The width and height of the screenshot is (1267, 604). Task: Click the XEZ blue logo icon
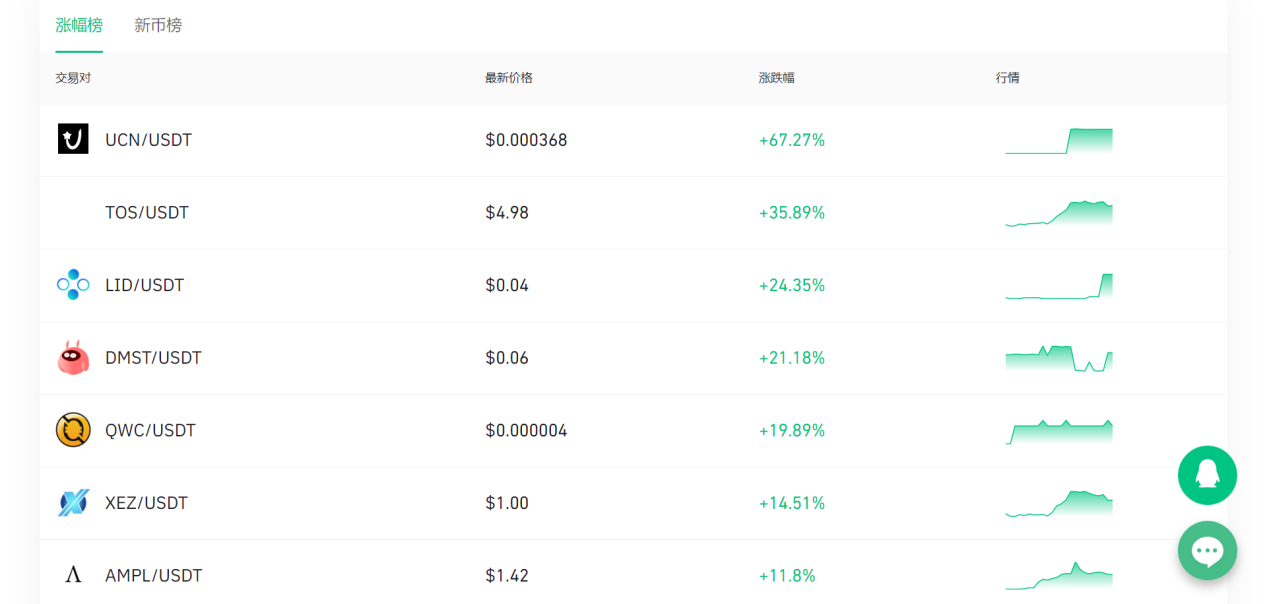click(x=73, y=503)
